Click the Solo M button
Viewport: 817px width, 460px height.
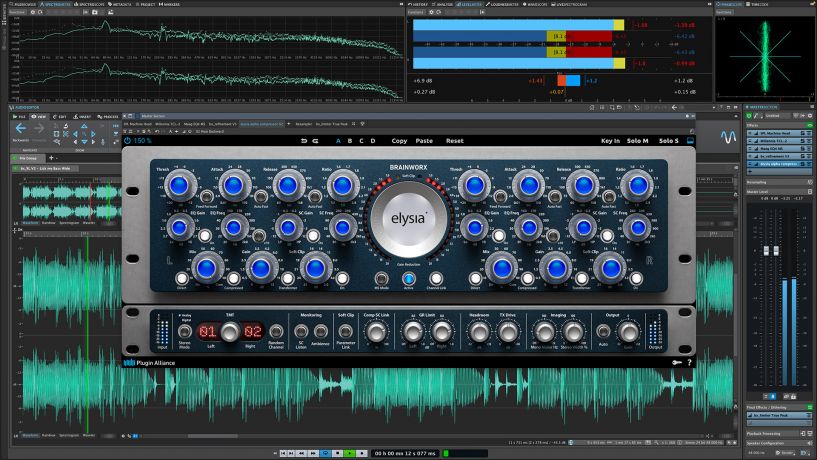(x=637, y=141)
